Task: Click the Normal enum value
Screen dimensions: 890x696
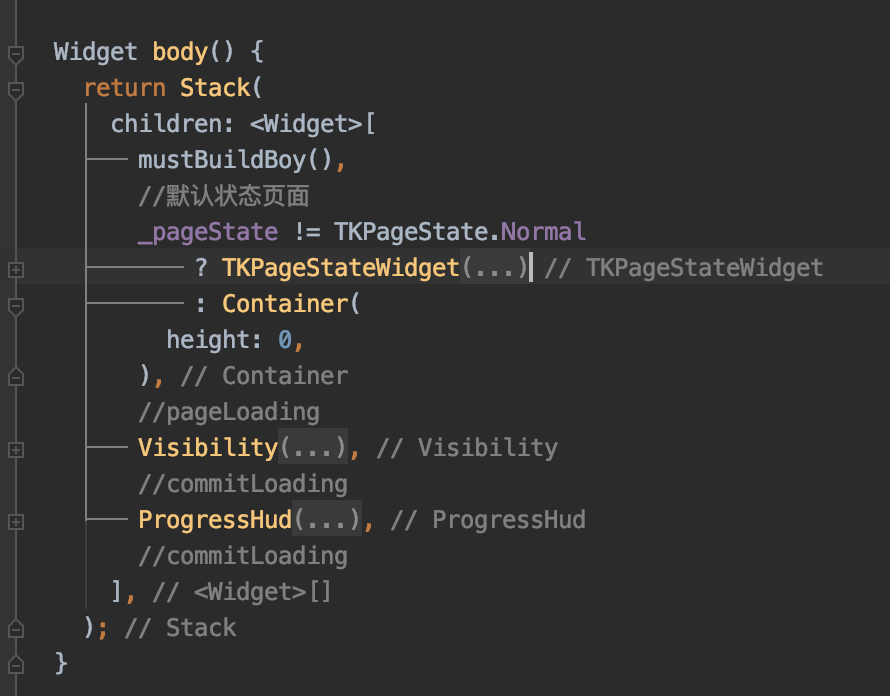Action: 542,232
